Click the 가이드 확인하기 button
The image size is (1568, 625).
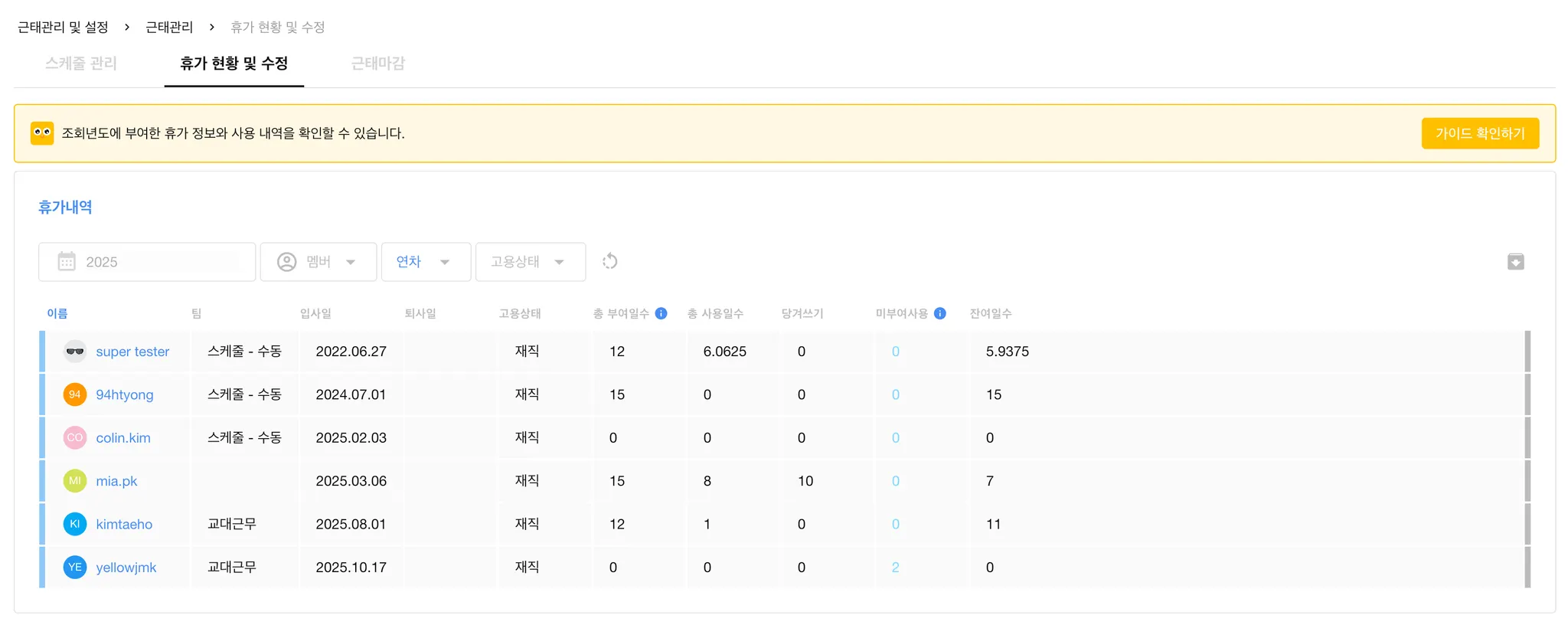pyautogui.click(x=1480, y=133)
